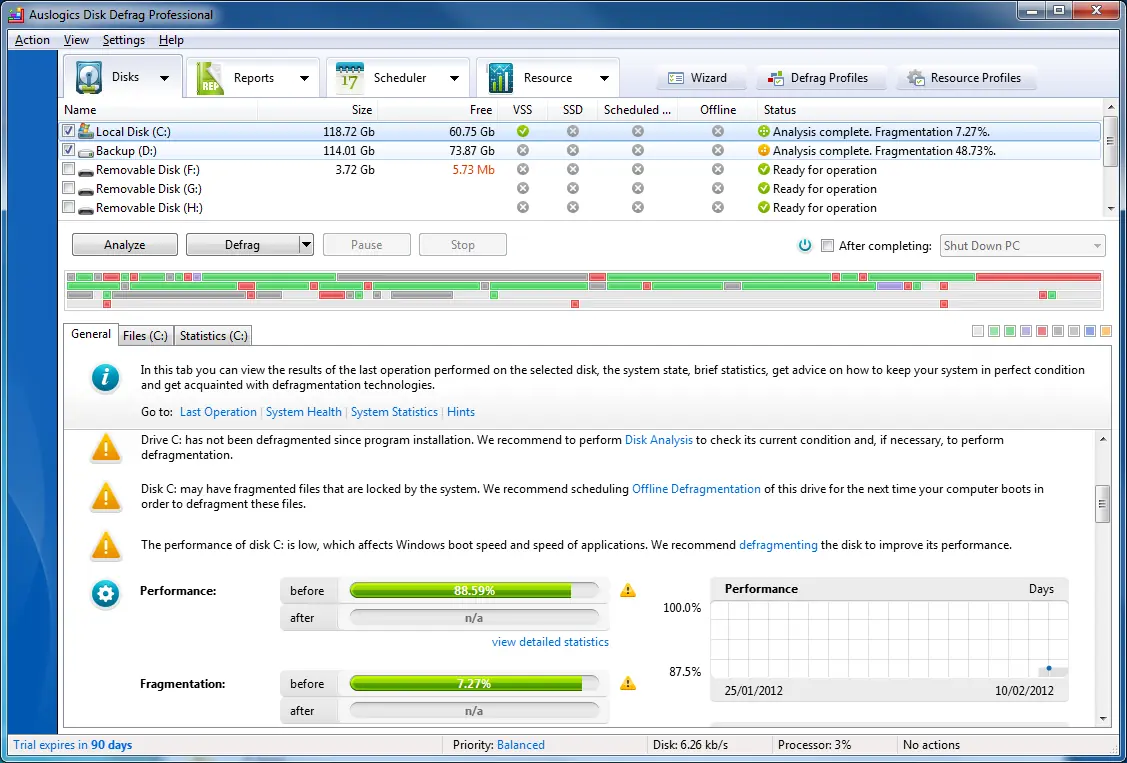Click the warning icon beside low performance message

pos(106,546)
